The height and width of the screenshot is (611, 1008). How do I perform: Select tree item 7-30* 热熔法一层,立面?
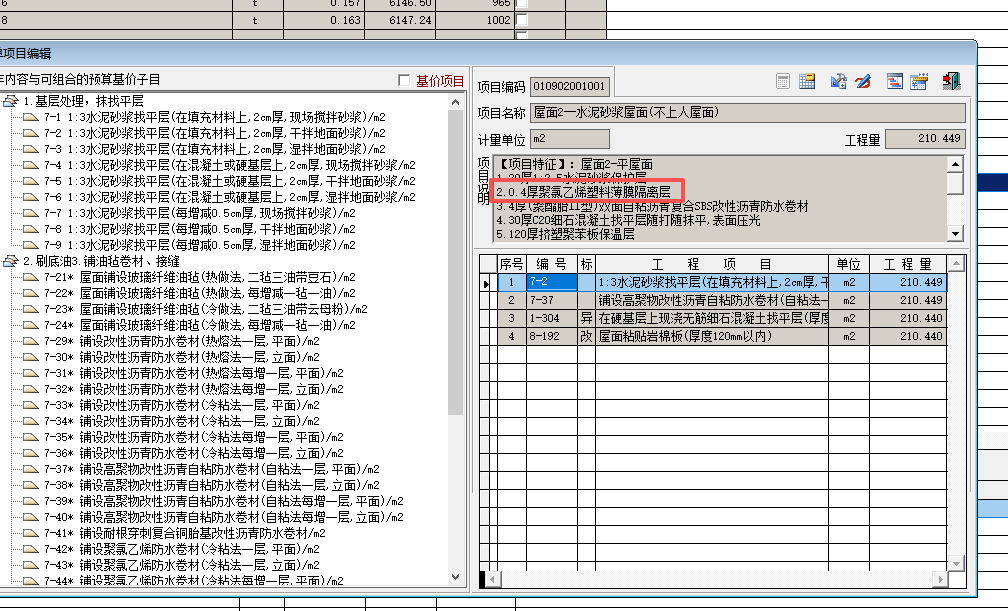pos(181,357)
